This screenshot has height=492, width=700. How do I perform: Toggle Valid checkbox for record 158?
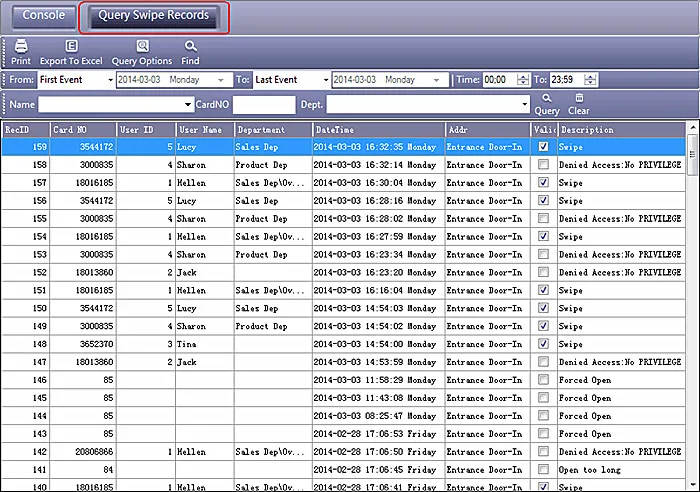[x=543, y=164]
